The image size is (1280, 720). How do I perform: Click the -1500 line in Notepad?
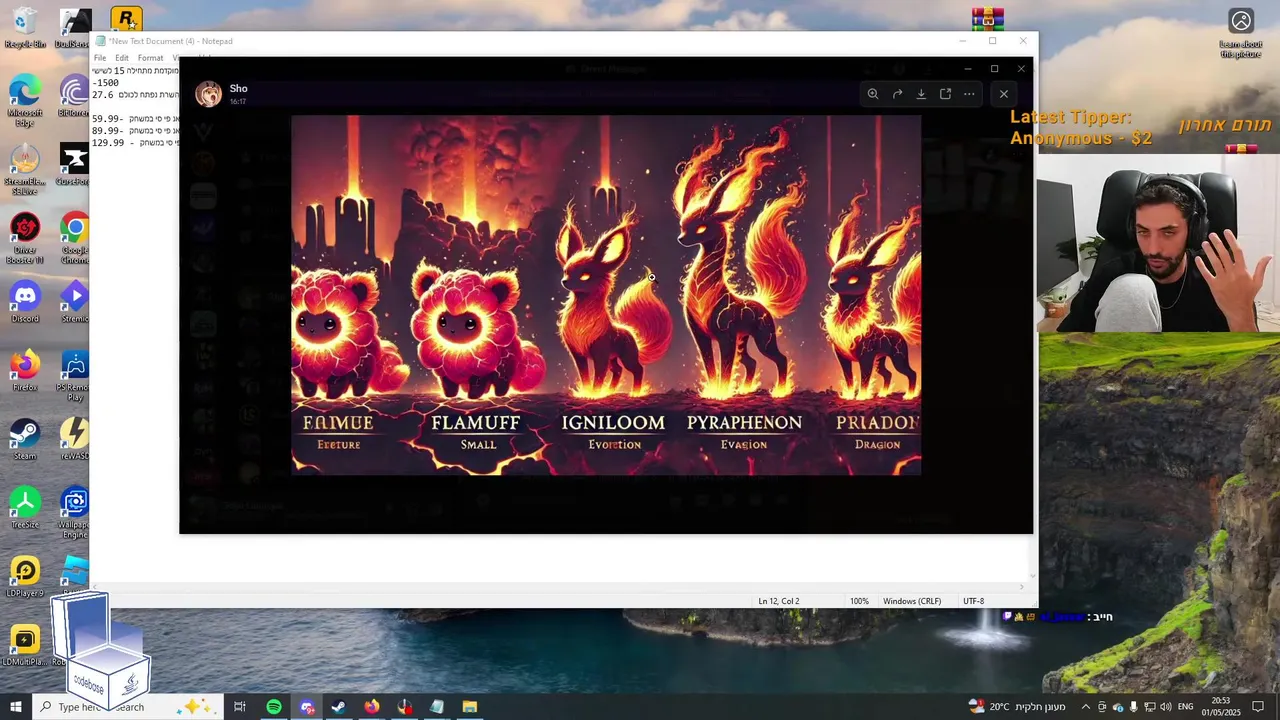105,83
